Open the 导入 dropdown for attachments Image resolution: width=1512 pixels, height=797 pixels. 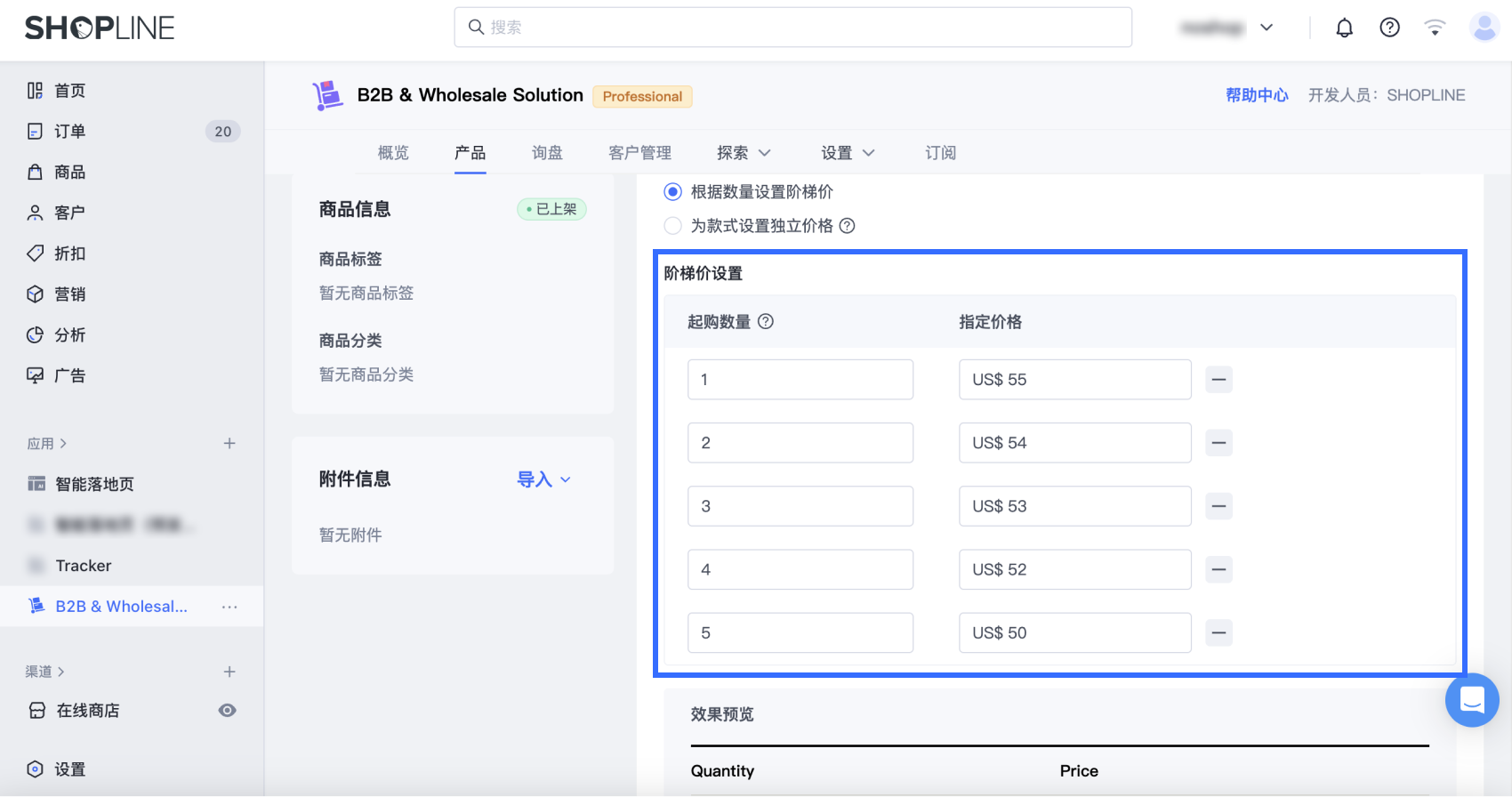tap(543, 479)
